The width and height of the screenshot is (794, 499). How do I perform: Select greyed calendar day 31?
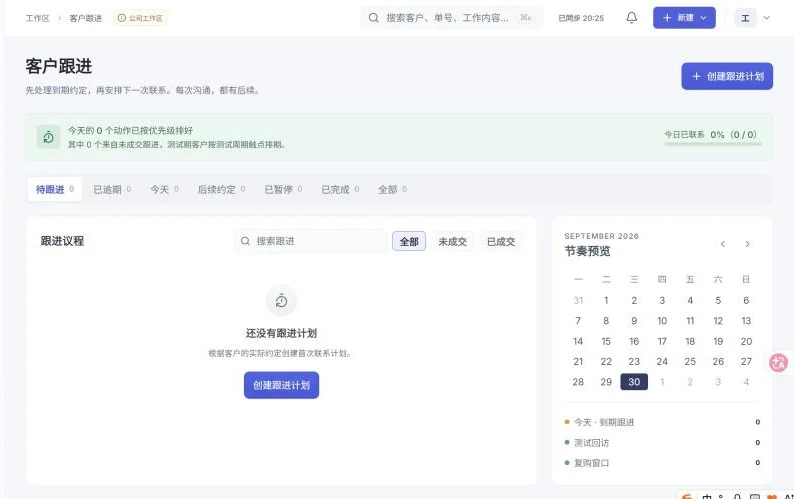tap(578, 300)
